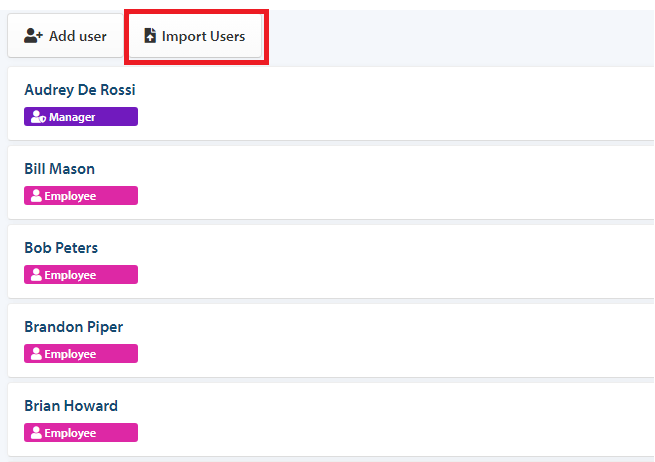655x462 pixels.
Task: Click the person icon in Brandon Piper's badge
Action: click(36, 354)
